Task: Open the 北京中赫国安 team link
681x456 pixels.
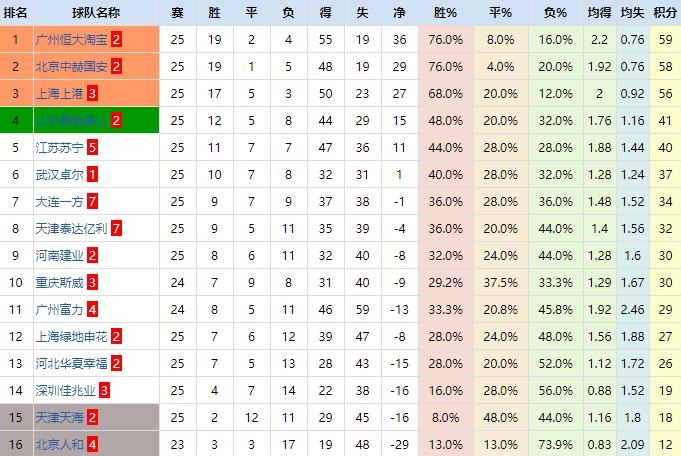Action: (72, 67)
